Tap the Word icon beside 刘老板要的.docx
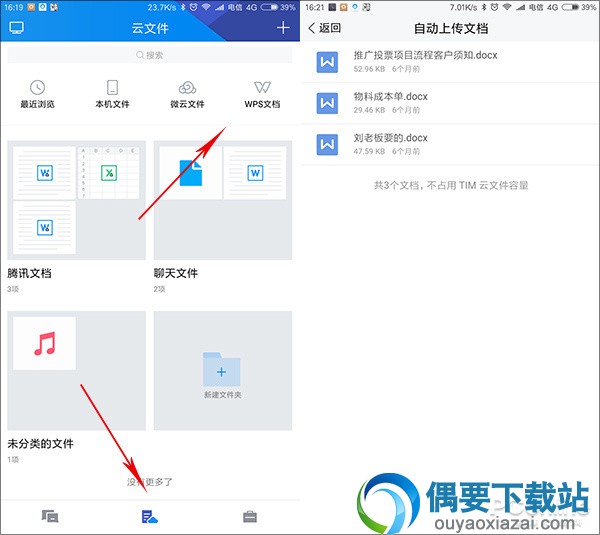This screenshot has width=600, height=535. [x=327, y=145]
